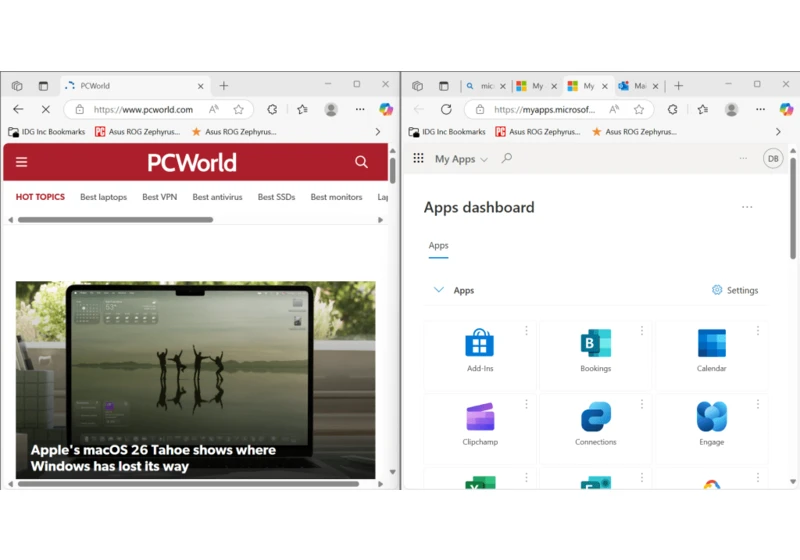The image size is (800, 560).
Task: Collapse the Apps section chevron
Action: coord(438,290)
